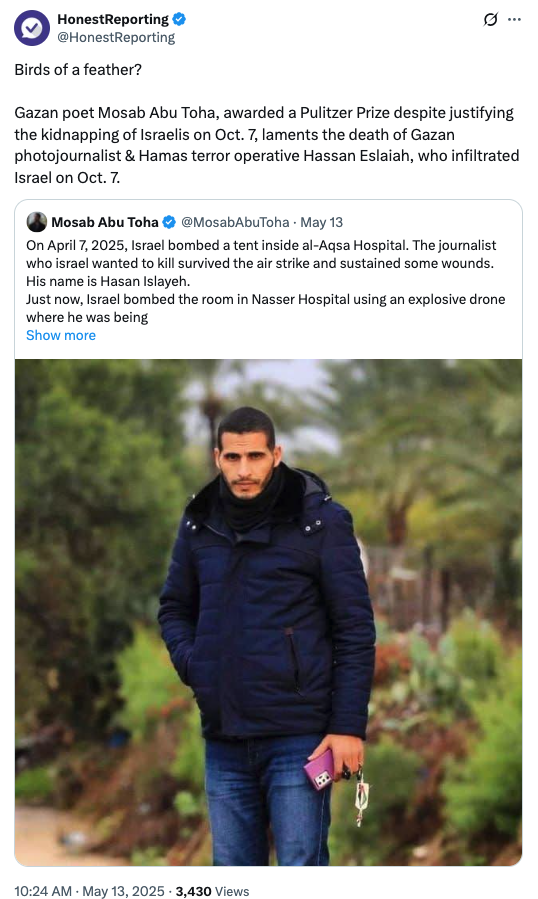The image size is (538, 899).
Task: Click the Nasser Hospital sentence in quote
Action: (x=266, y=308)
